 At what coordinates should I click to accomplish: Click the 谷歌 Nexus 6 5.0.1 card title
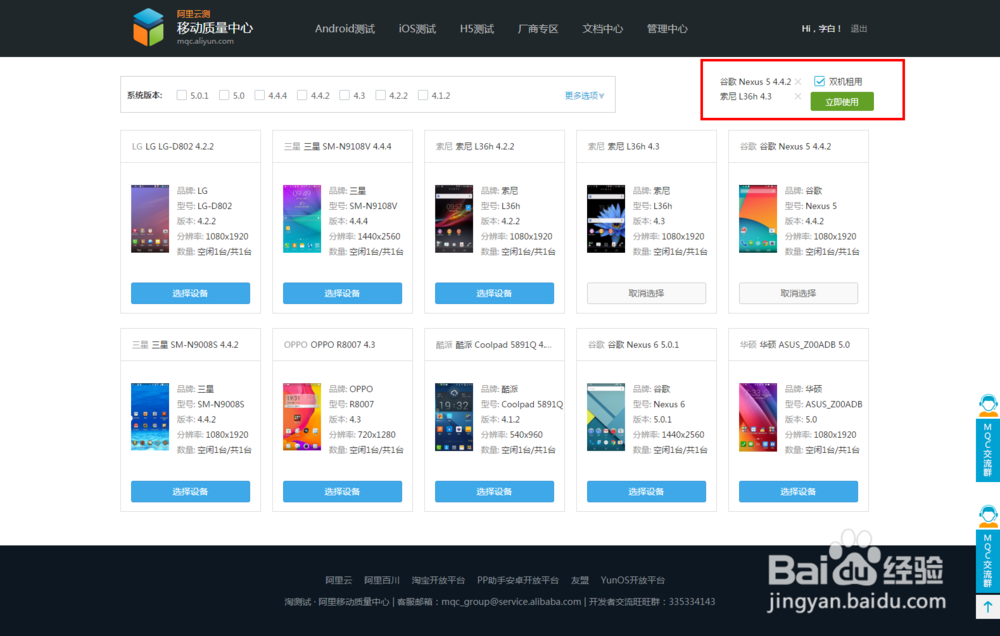[x=633, y=344]
